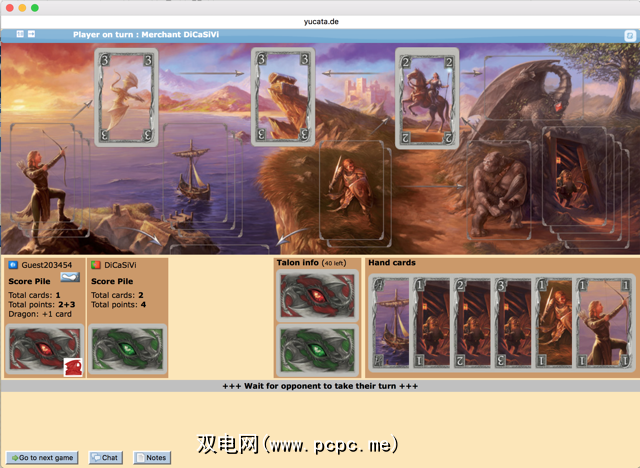Click the yucata.de window title
Viewport: 640px width, 468px height.
(321, 21)
